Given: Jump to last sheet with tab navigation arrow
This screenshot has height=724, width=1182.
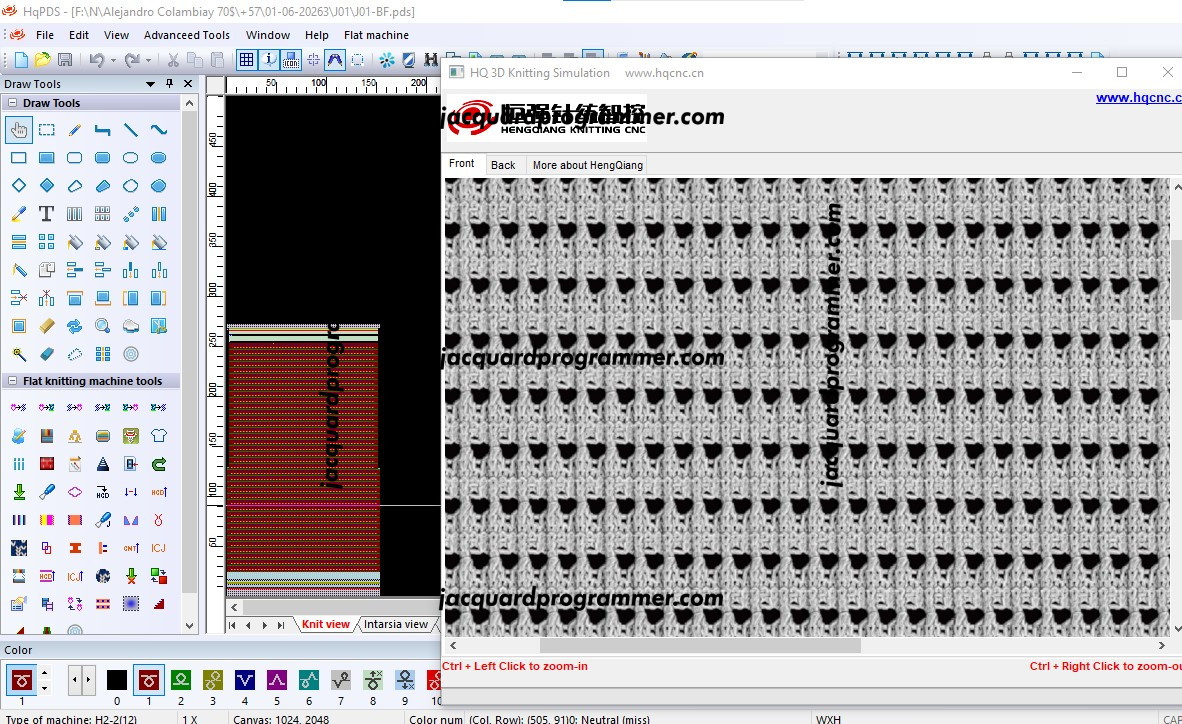Looking at the screenshot, I should click(280, 624).
